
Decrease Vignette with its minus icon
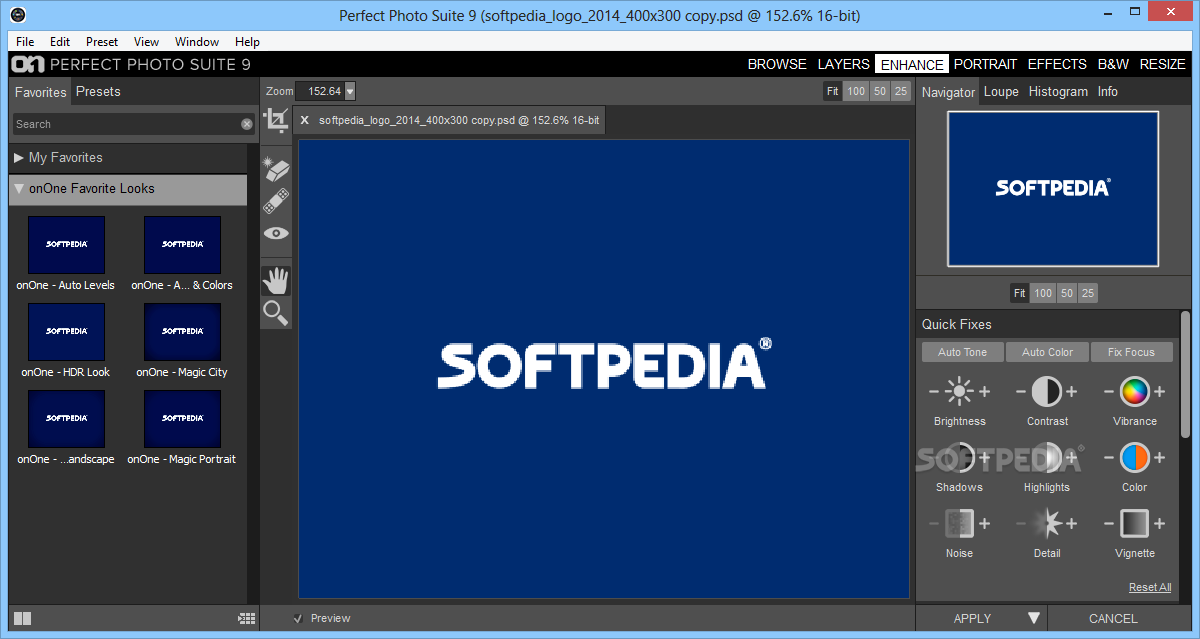(1109, 523)
